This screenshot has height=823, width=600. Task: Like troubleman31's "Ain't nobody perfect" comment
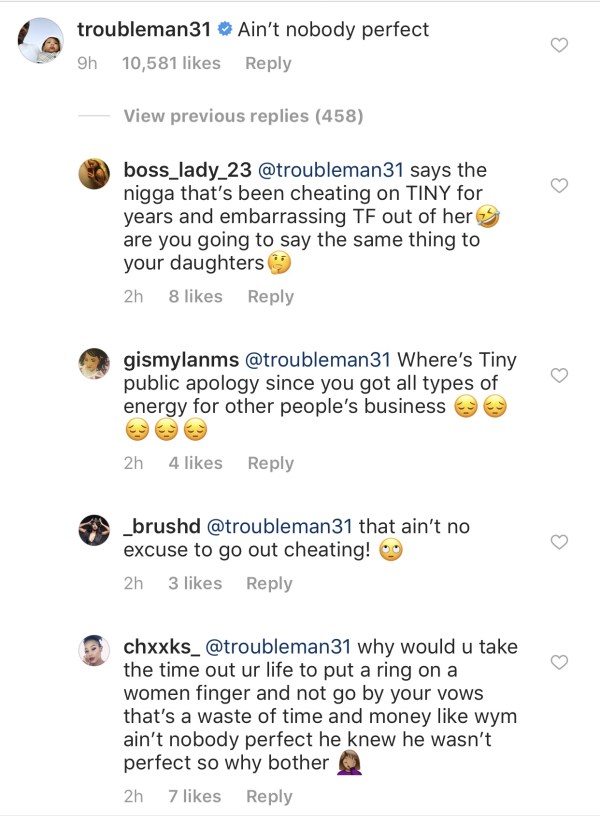coord(560,44)
